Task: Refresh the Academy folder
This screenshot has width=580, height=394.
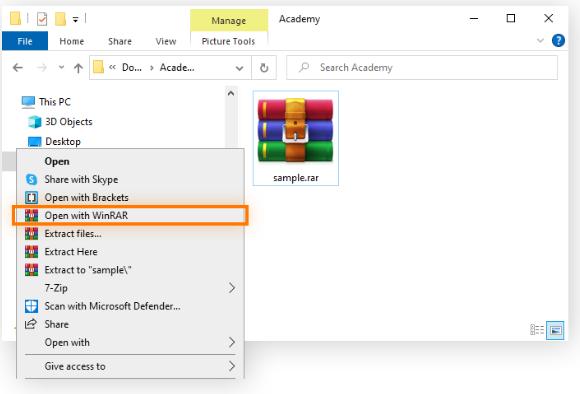Action: point(264,68)
